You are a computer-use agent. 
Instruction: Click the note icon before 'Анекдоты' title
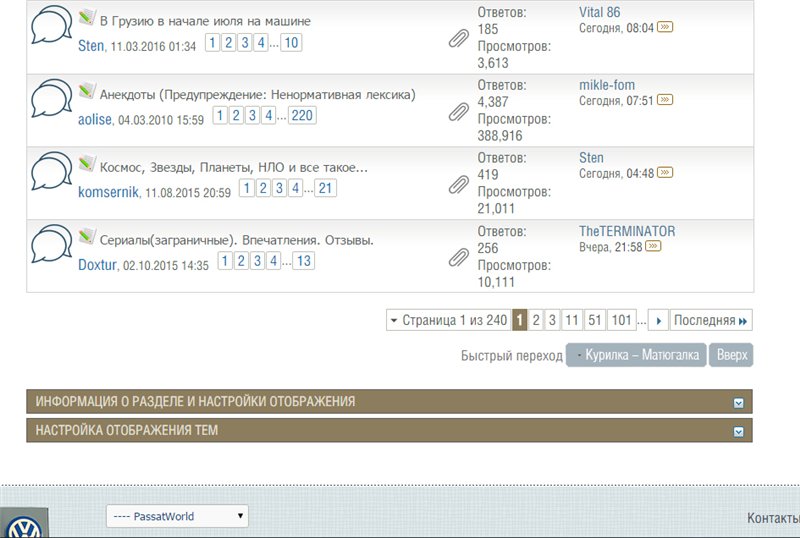click(87, 90)
